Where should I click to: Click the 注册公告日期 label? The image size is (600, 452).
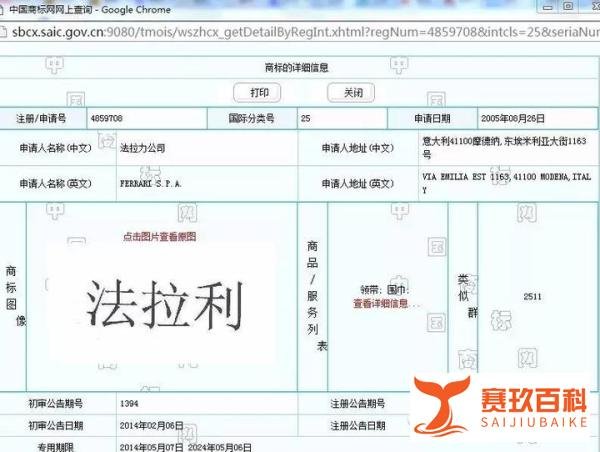(358, 426)
